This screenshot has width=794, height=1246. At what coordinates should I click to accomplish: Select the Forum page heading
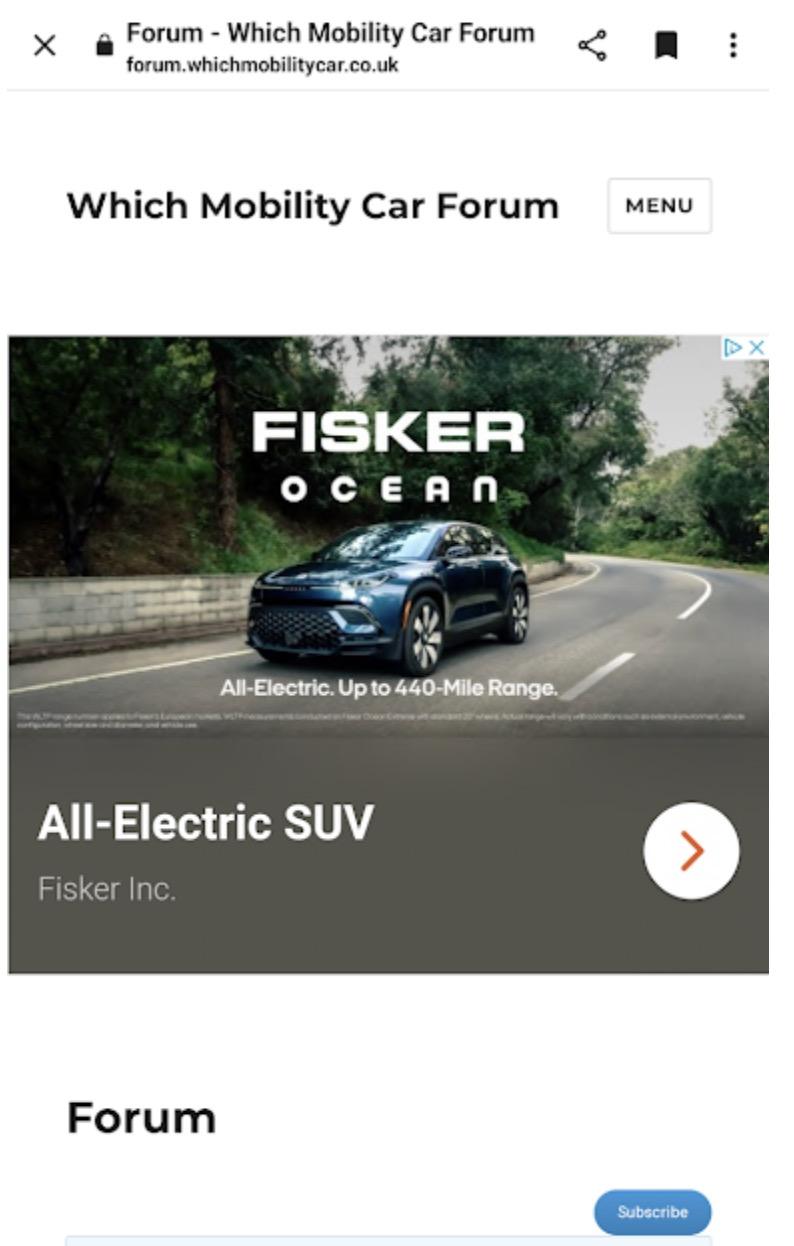(x=141, y=1117)
